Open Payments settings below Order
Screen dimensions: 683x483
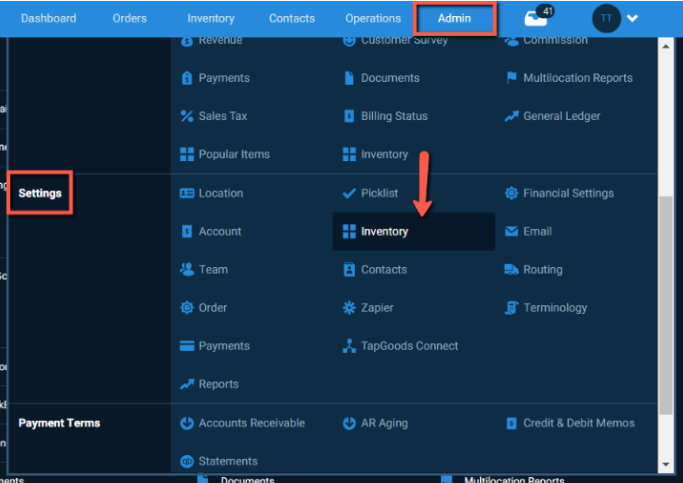224,346
